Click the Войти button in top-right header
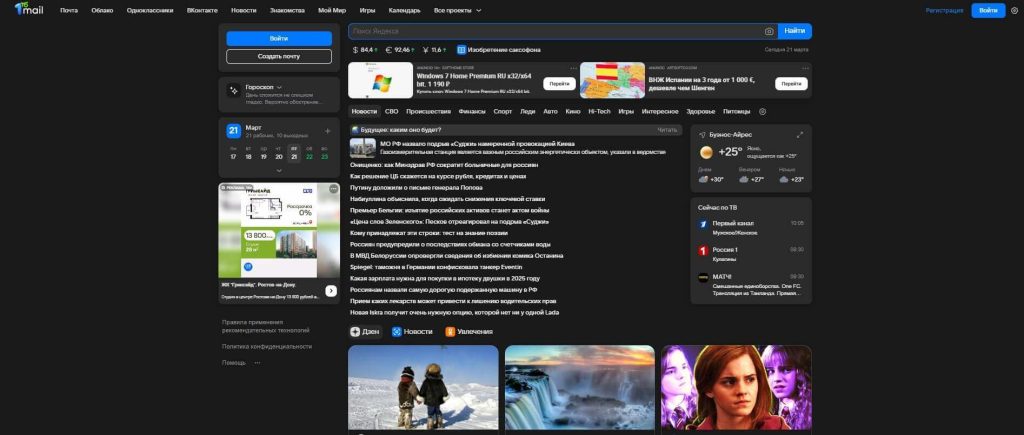Image resolution: width=1024 pixels, height=435 pixels. tap(988, 10)
